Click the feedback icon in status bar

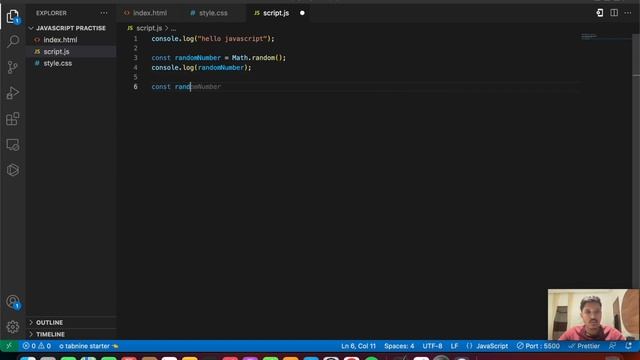[x=612, y=346]
